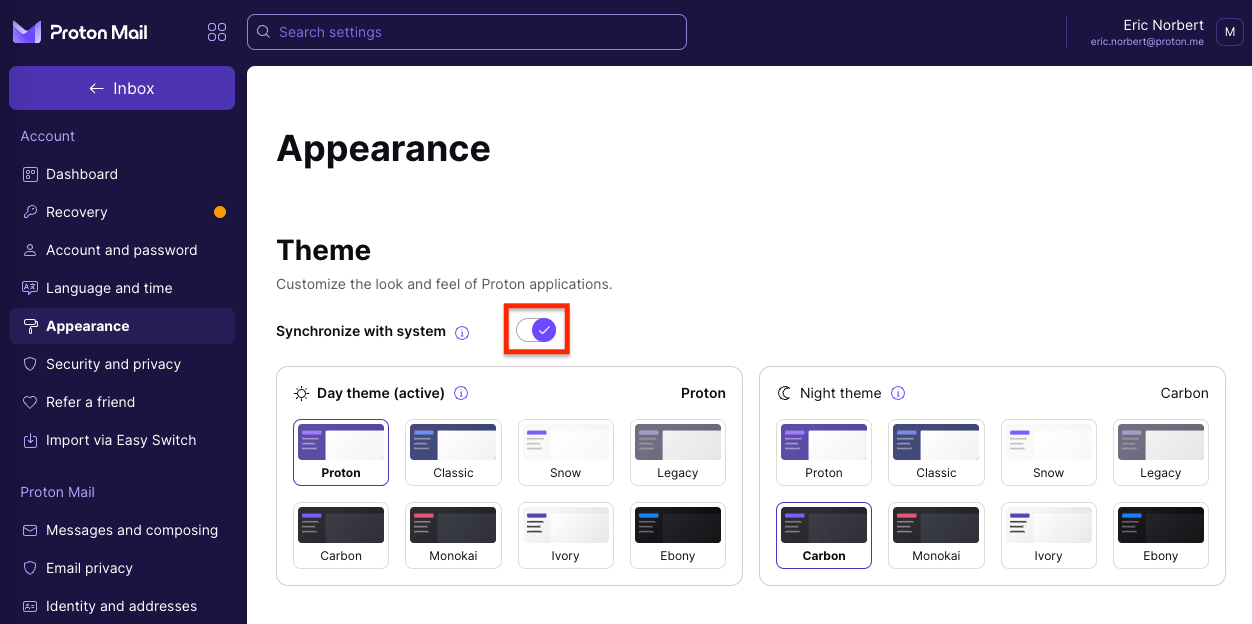Screen dimensions: 1252x624
Task: Click info icon next to Day theme
Action: point(461,393)
